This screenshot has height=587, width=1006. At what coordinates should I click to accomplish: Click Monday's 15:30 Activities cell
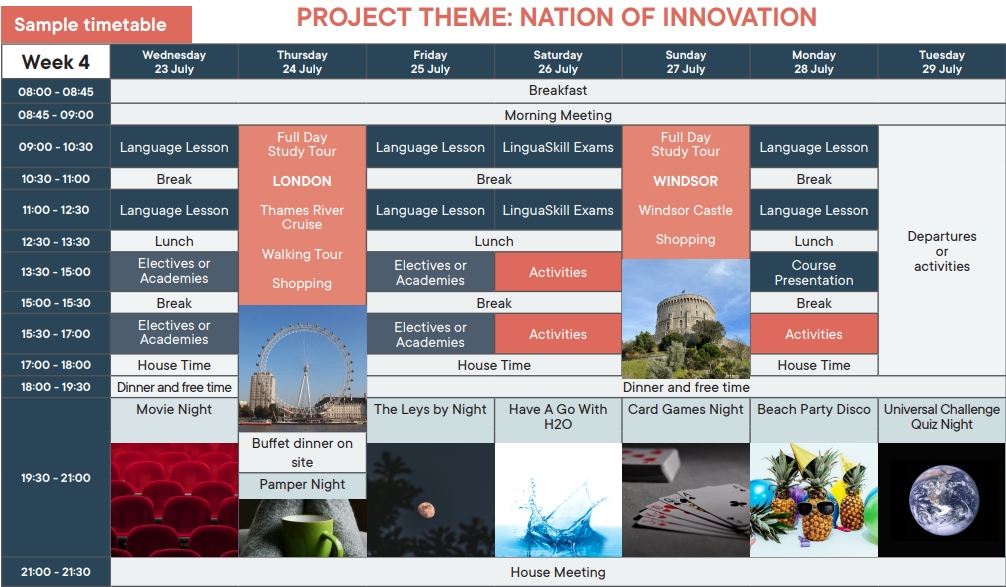(814, 334)
